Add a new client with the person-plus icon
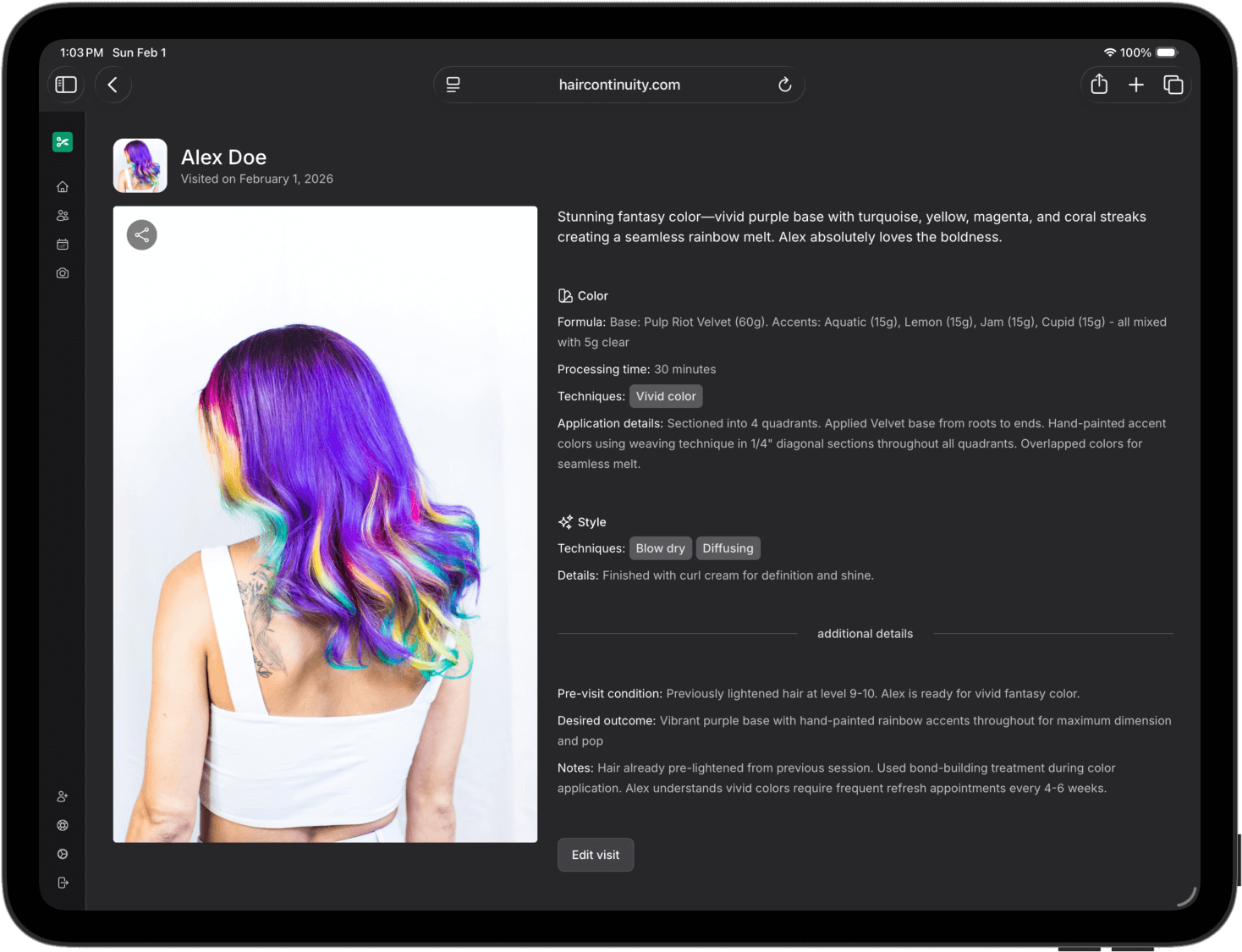The width and height of the screenshot is (1242, 952). 63,796
